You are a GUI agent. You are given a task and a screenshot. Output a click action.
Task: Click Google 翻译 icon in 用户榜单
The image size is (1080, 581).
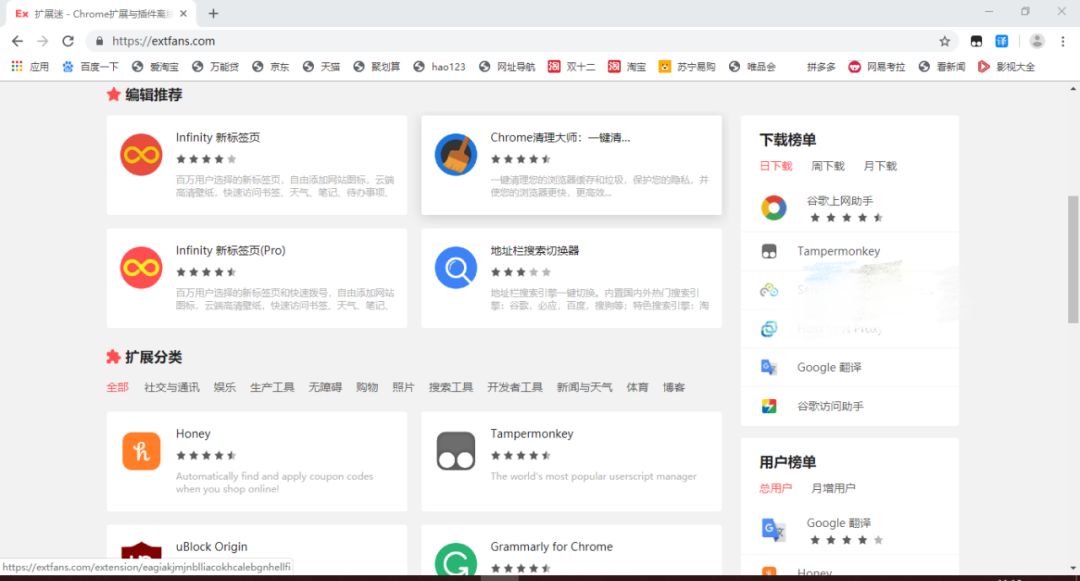coord(773,530)
